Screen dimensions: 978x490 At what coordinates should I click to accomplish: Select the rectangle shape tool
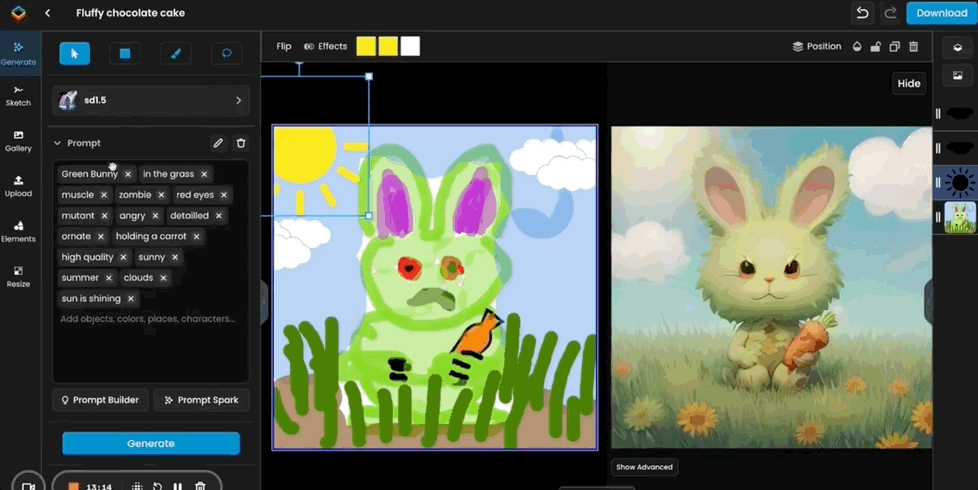(x=125, y=54)
